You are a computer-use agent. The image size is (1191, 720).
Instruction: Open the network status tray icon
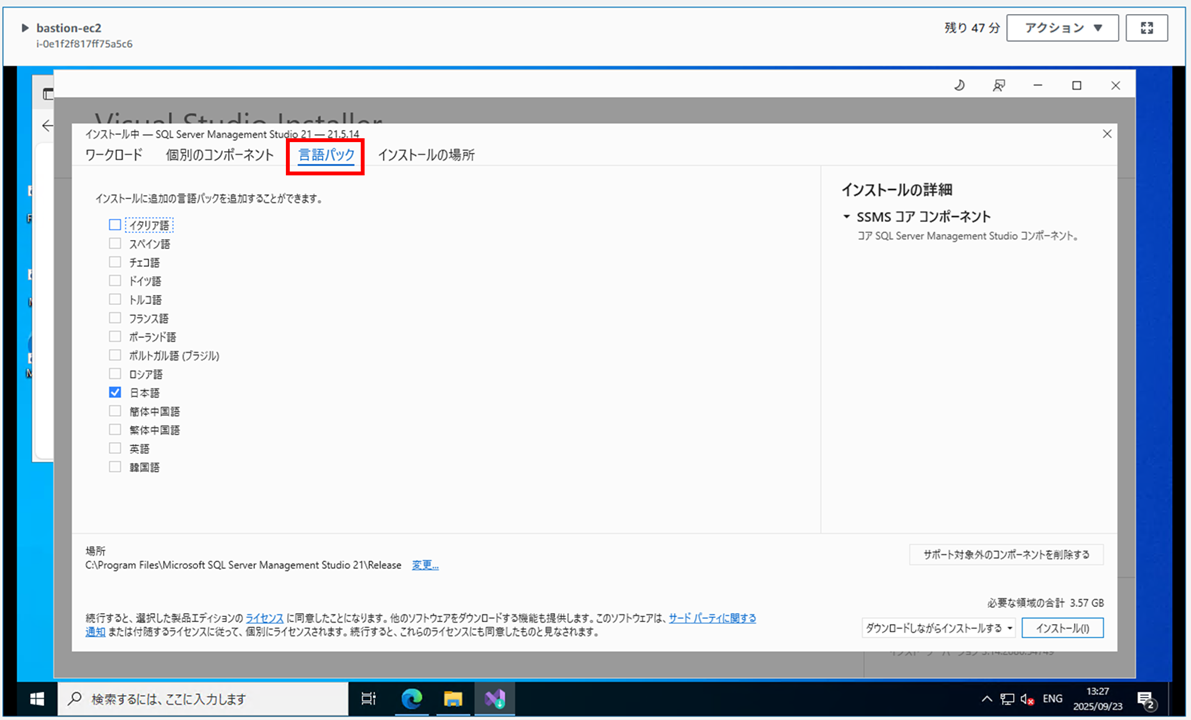click(1007, 699)
